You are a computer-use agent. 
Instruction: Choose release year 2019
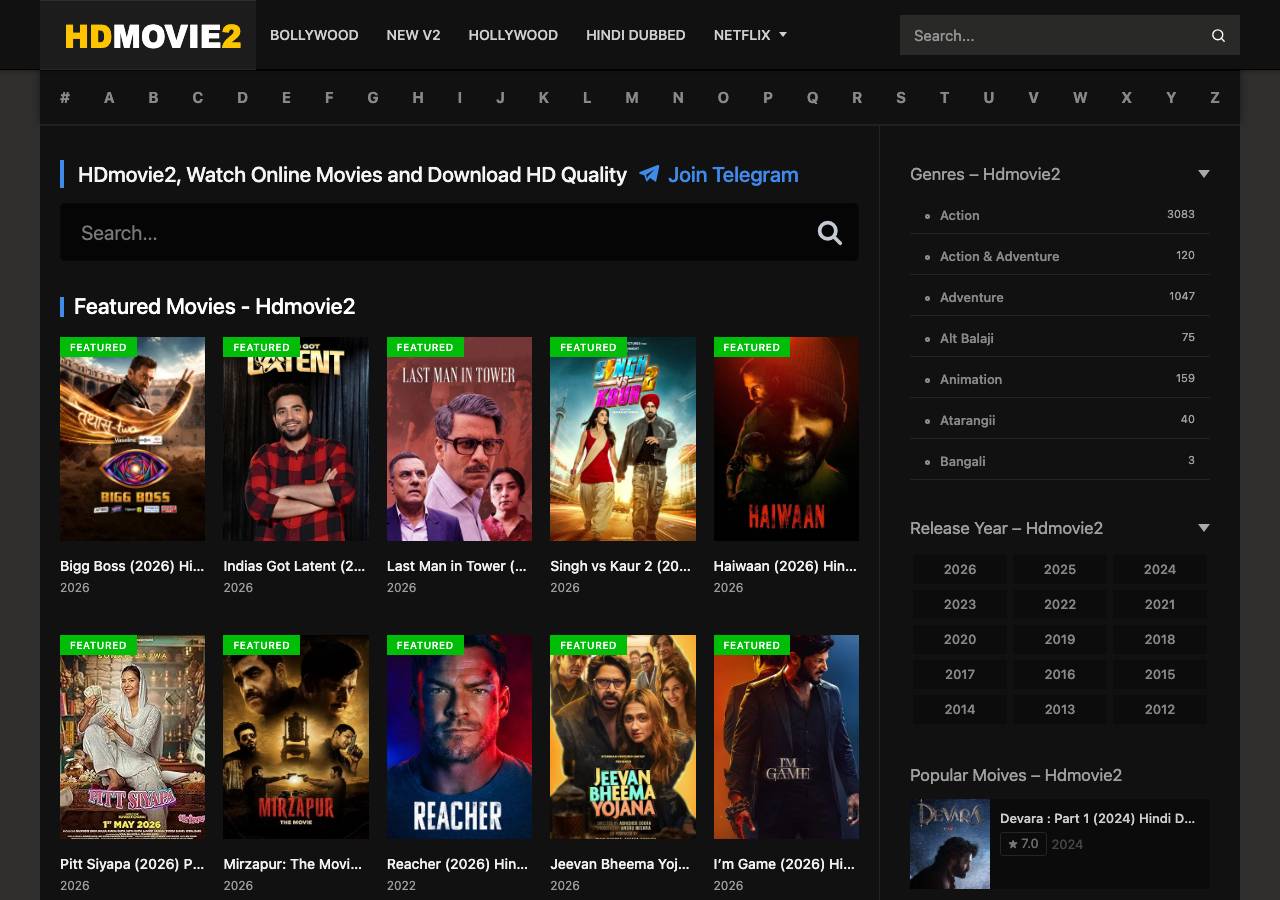click(1060, 639)
